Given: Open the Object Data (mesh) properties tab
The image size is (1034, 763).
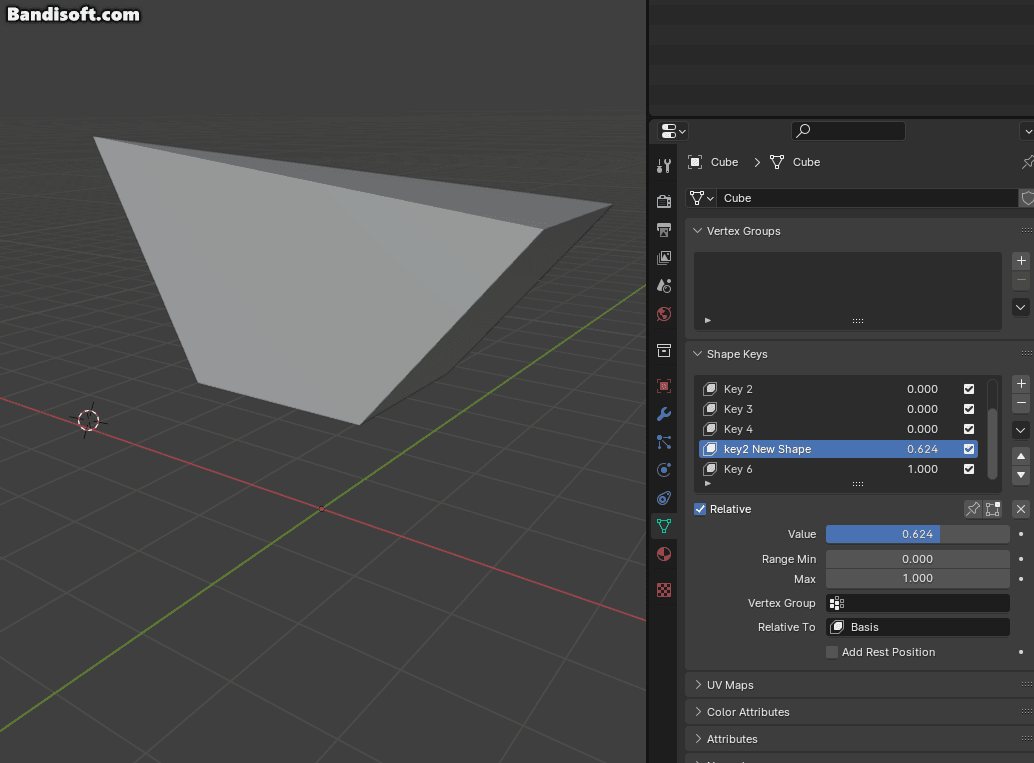Looking at the screenshot, I should click(663, 526).
